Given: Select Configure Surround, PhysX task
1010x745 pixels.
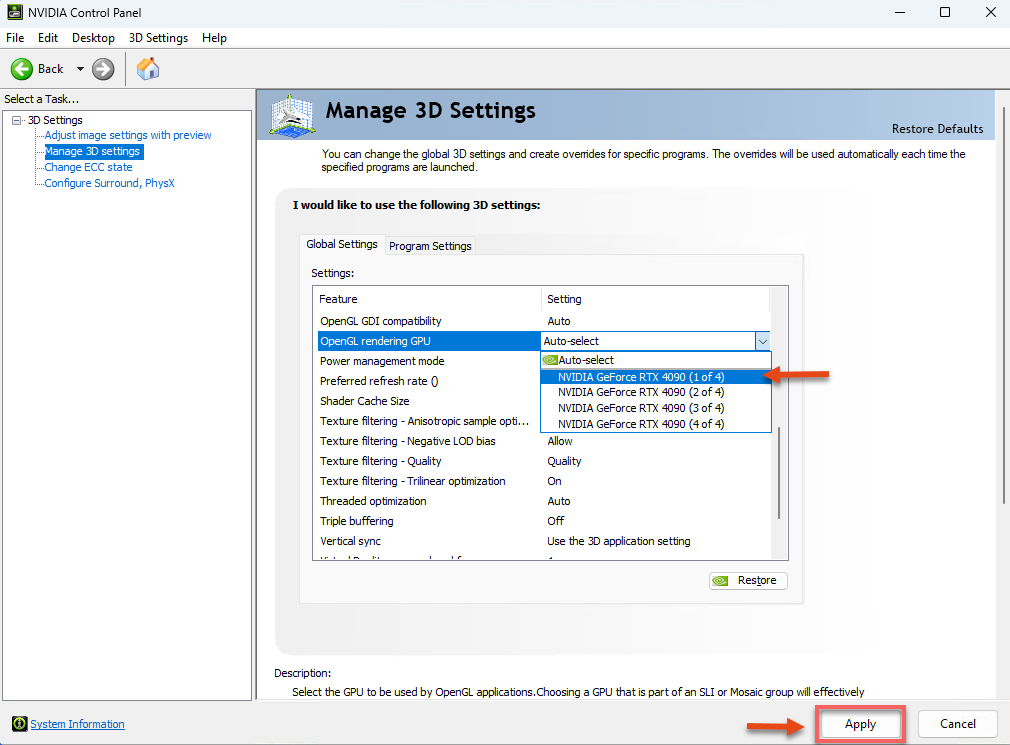Looking at the screenshot, I should [x=109, y=183].
